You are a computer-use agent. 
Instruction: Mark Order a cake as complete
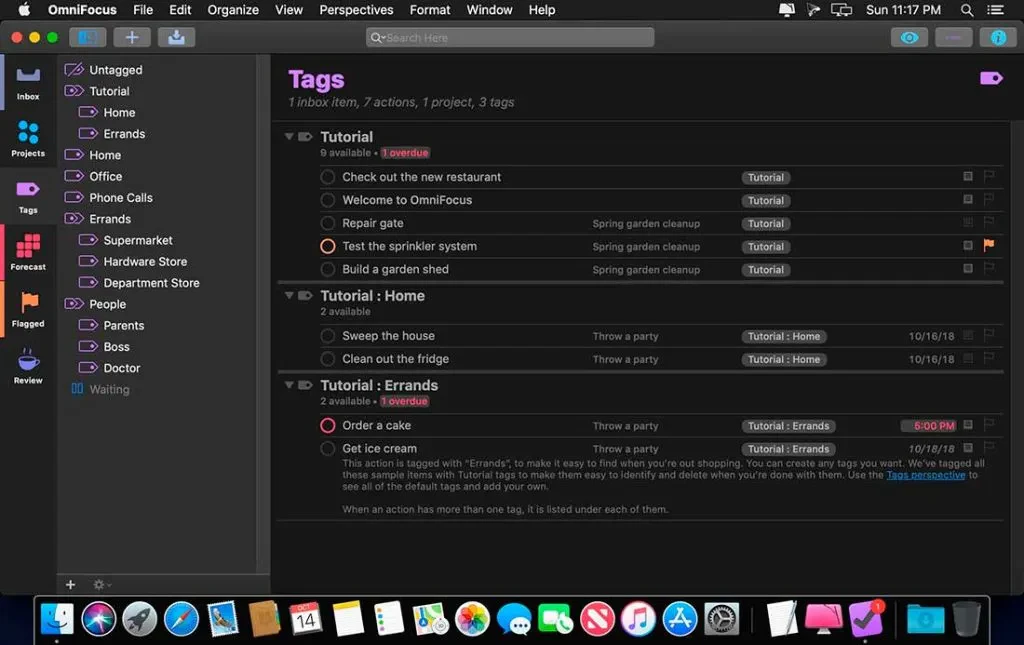point(328,426)
